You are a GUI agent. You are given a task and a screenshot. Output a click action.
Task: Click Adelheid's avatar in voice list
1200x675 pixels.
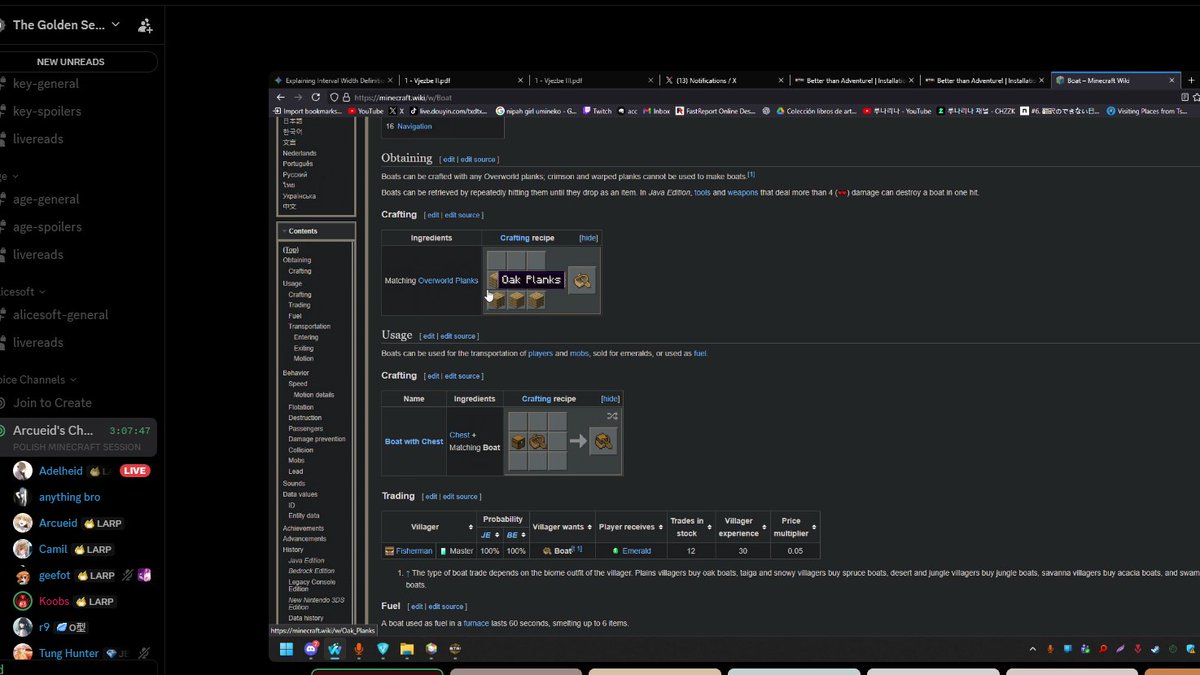(22, 471)
